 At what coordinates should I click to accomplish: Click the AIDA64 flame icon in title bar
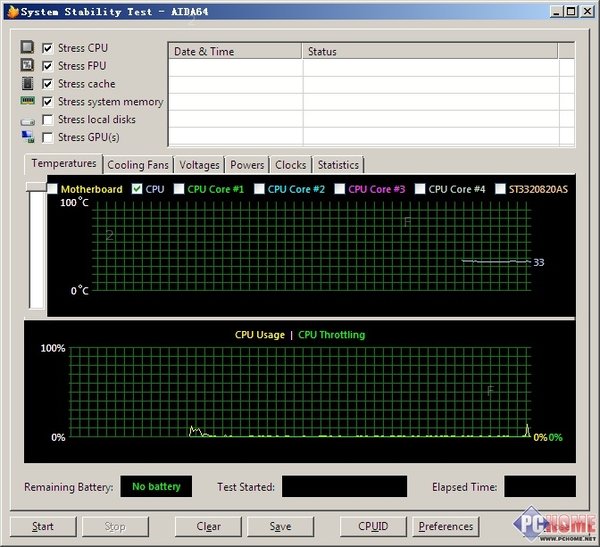tap(13, 11)
